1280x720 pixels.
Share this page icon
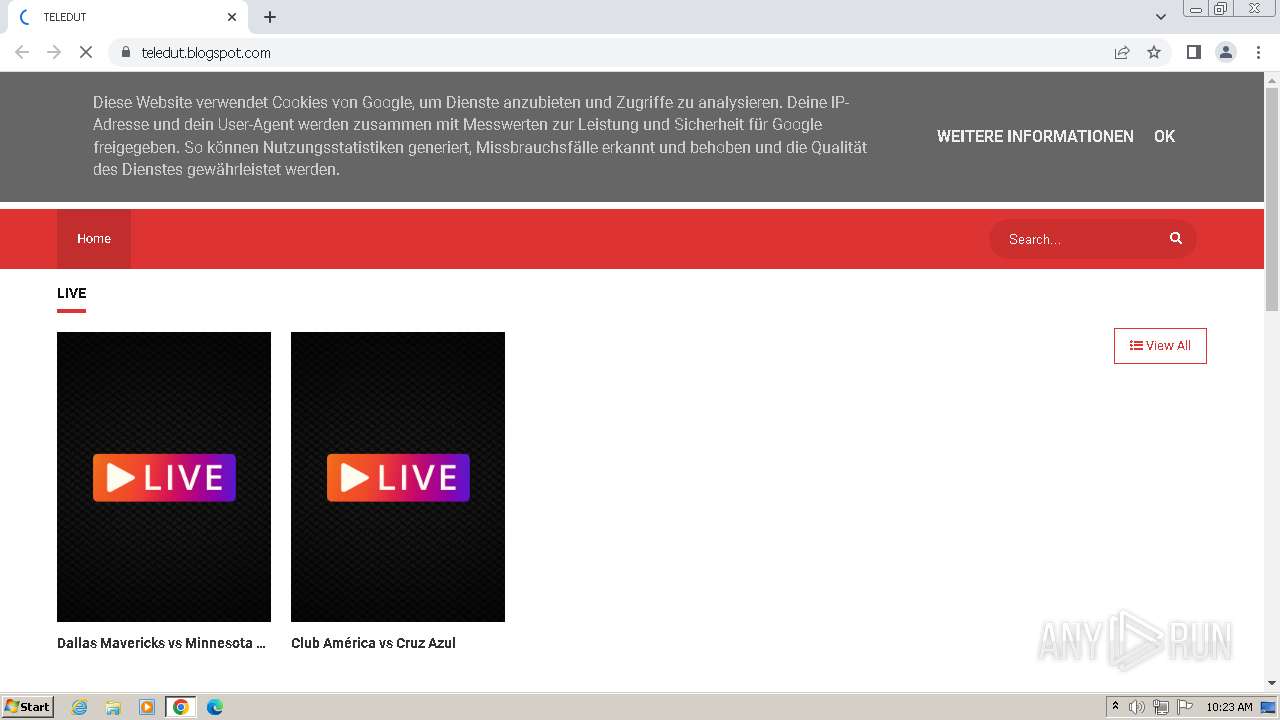1122,52
